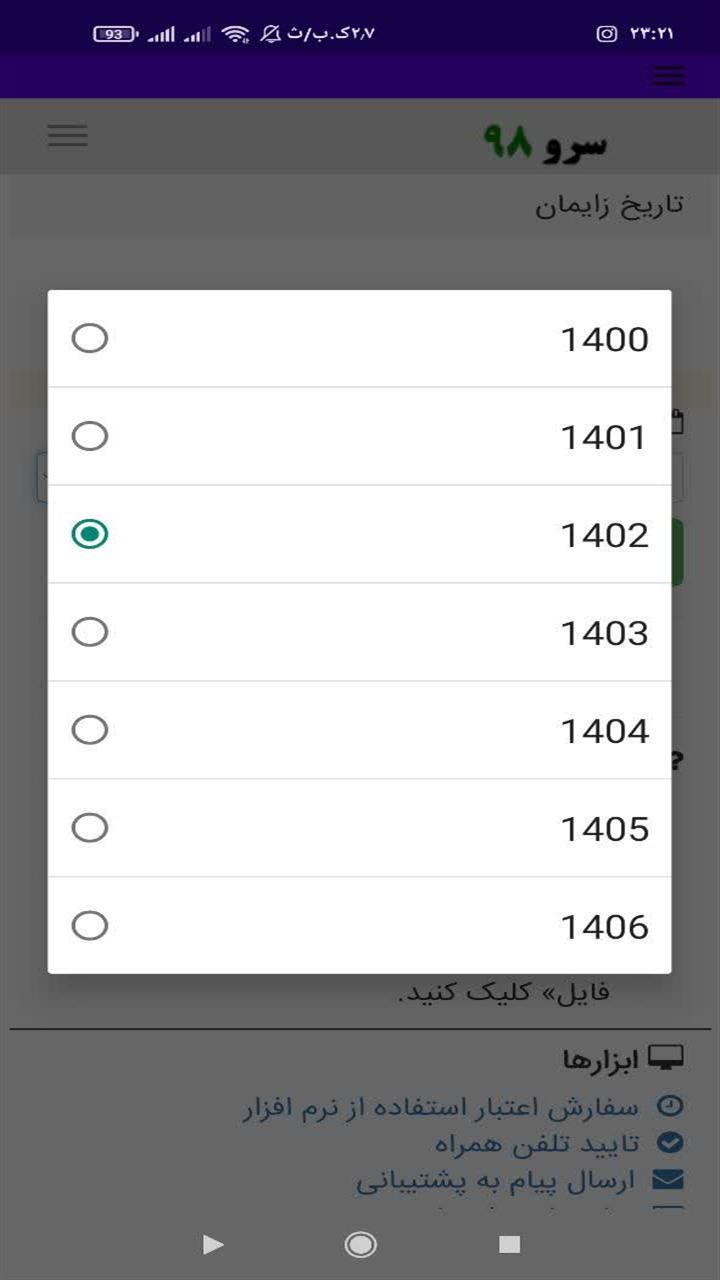Viewport: 720px width, 1280px height.
Task: Tap the Android back triangle button
Action: (x=212, y=1244)
